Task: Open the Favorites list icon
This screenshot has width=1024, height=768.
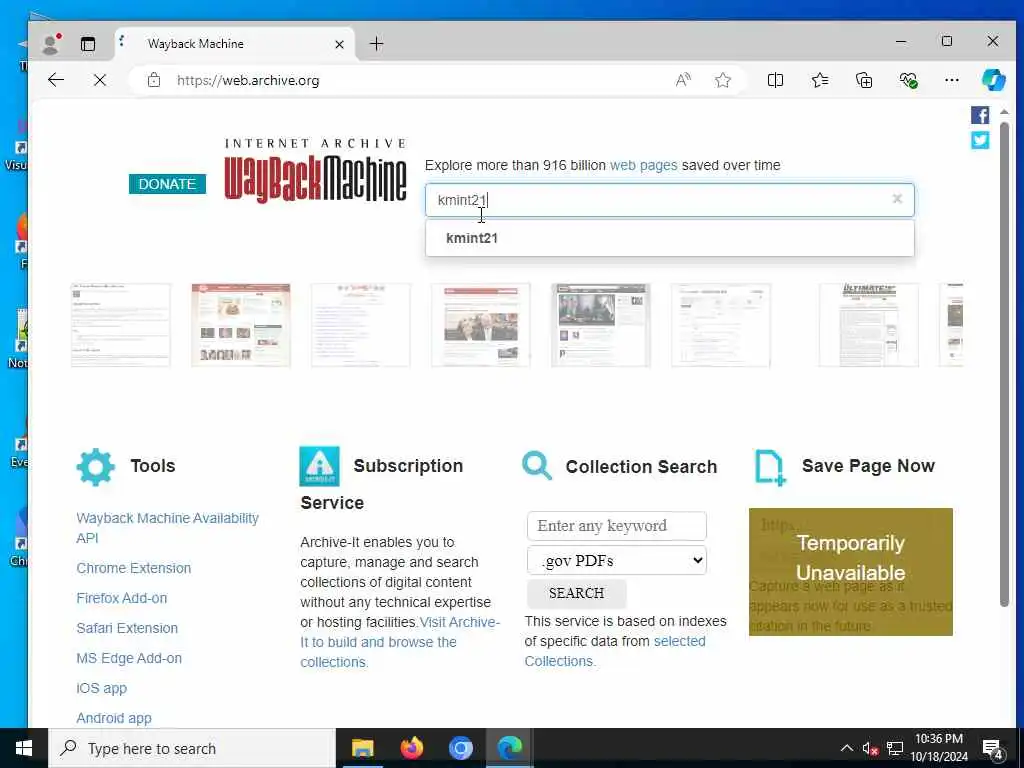Action: [820, 80]
